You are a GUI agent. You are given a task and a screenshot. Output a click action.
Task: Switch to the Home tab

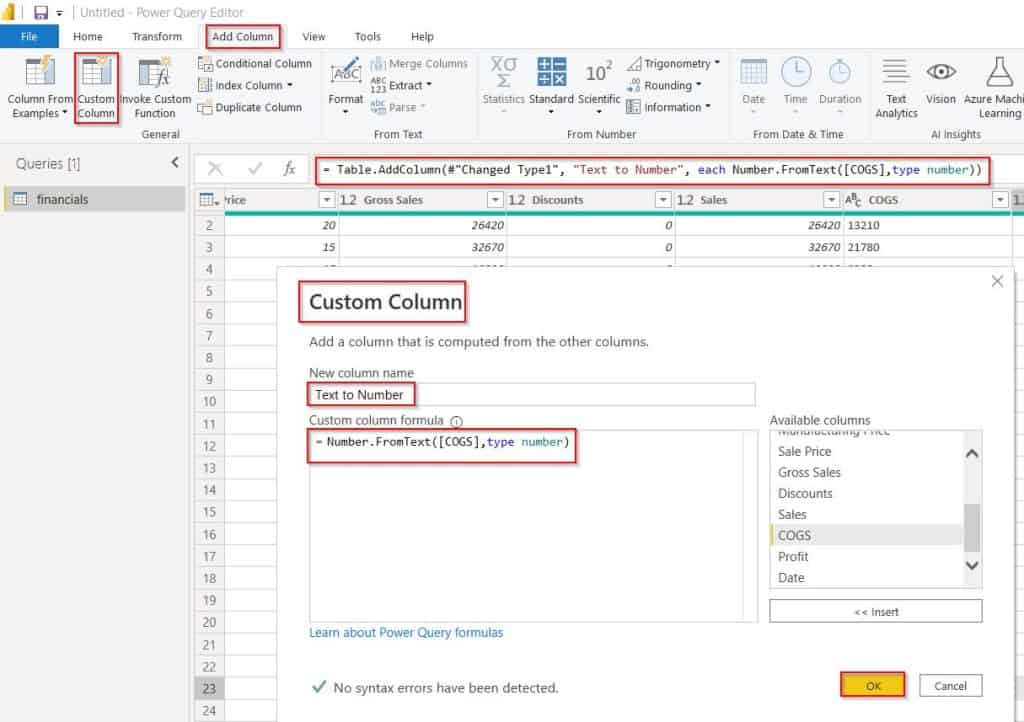click(88, 37)
